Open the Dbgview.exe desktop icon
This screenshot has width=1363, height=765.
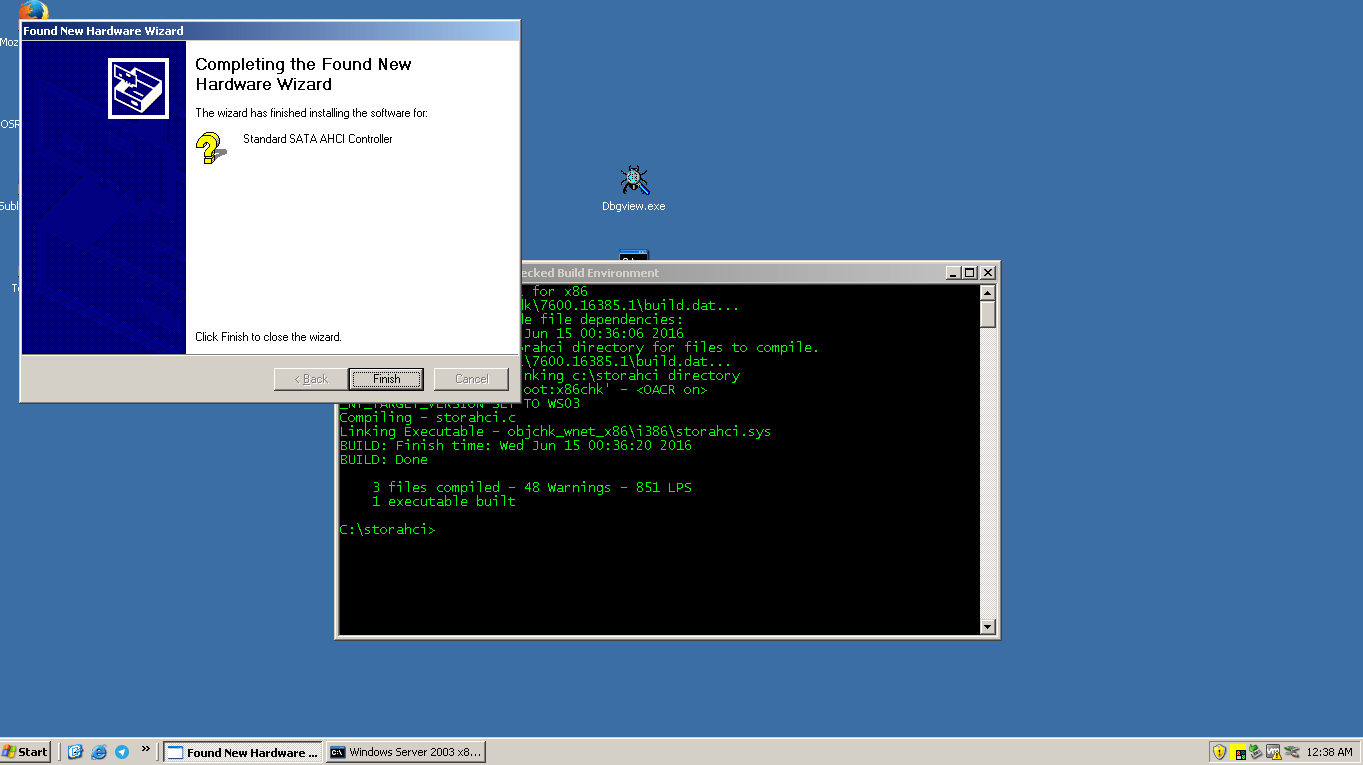(x=633, y=189)
